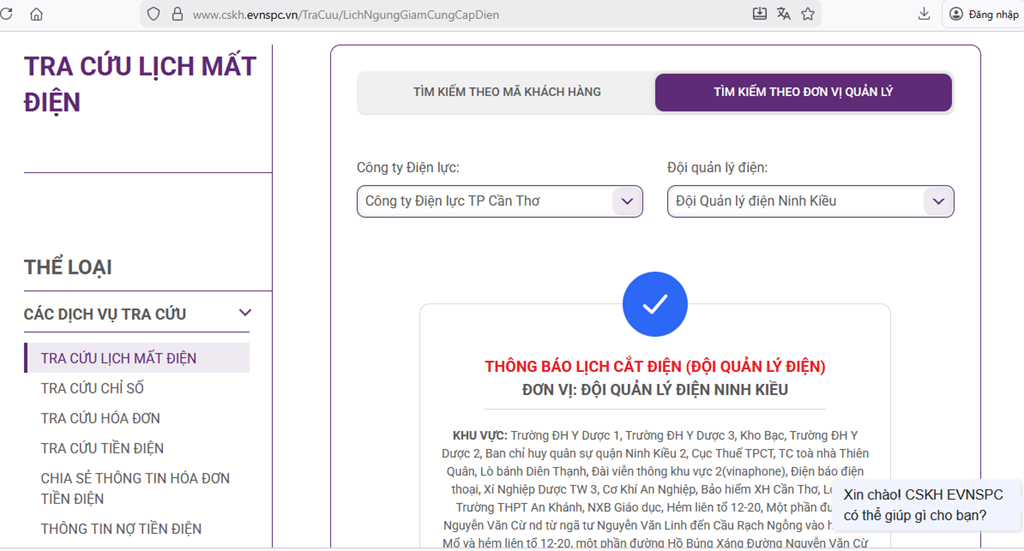Open the translate page icon

pos(783,14)
